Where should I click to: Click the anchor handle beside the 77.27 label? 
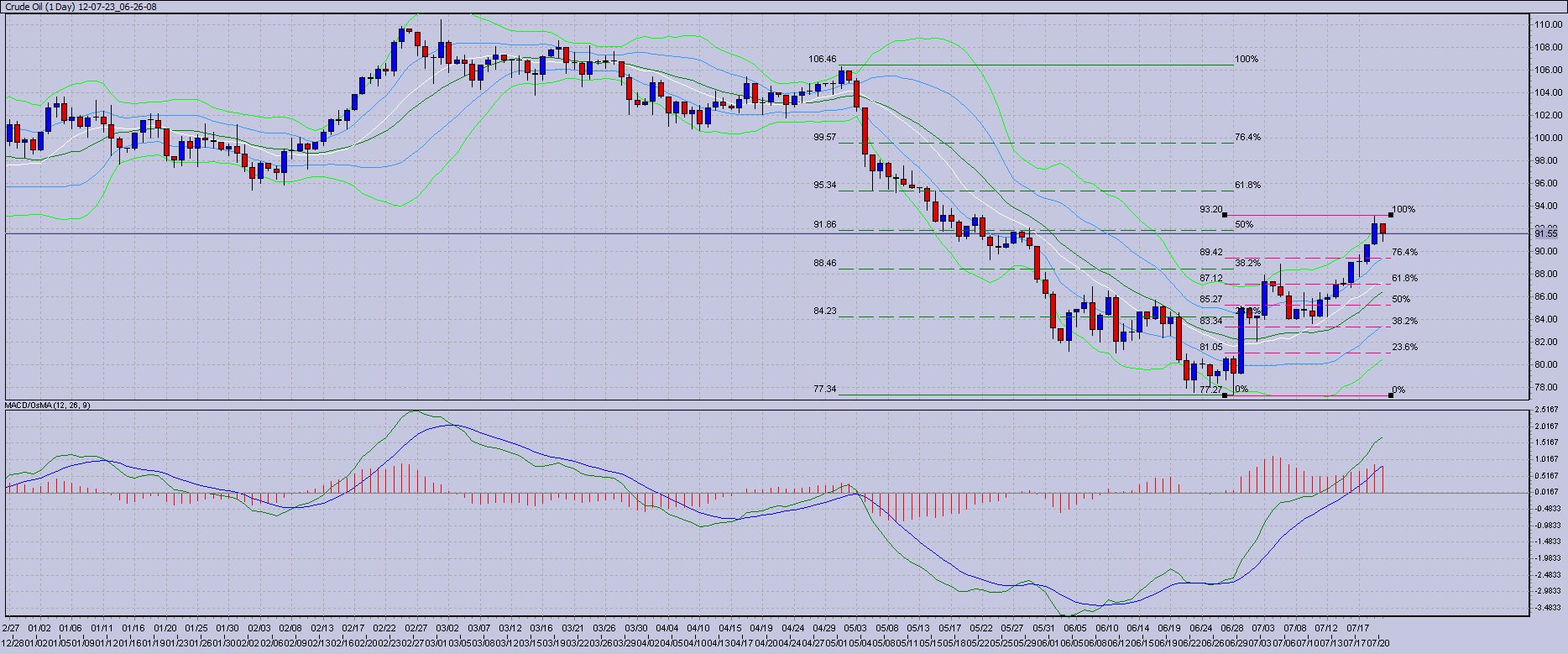1224,395
